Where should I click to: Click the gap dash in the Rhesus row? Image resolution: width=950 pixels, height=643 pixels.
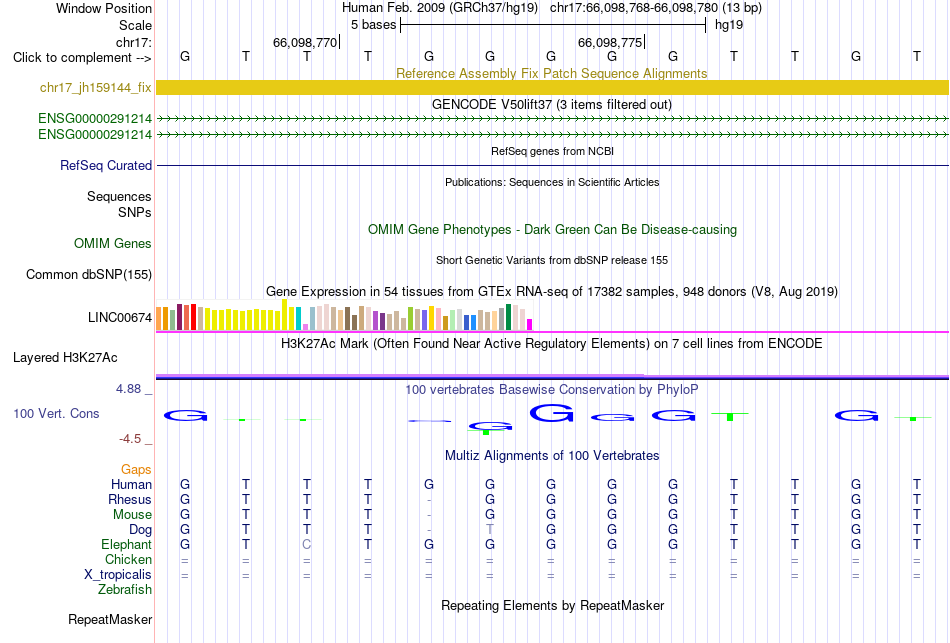pos(429,500)
